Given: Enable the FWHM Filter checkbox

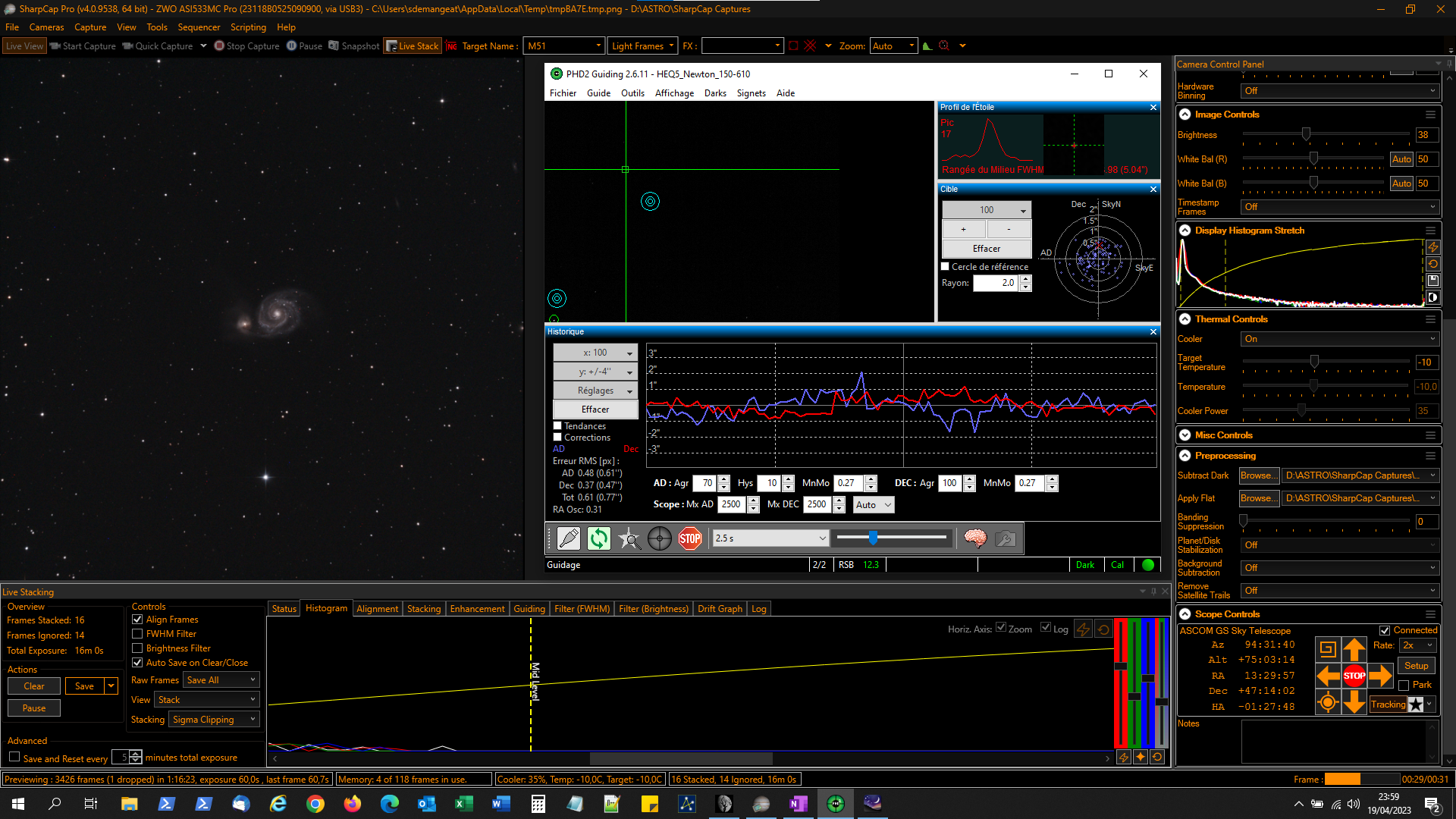Looking at the screenshot, I should (x=137, y=634).
